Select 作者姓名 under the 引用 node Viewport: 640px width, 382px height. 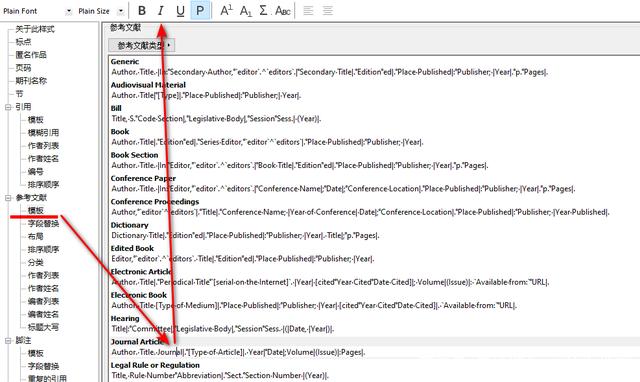coord(43,159)
